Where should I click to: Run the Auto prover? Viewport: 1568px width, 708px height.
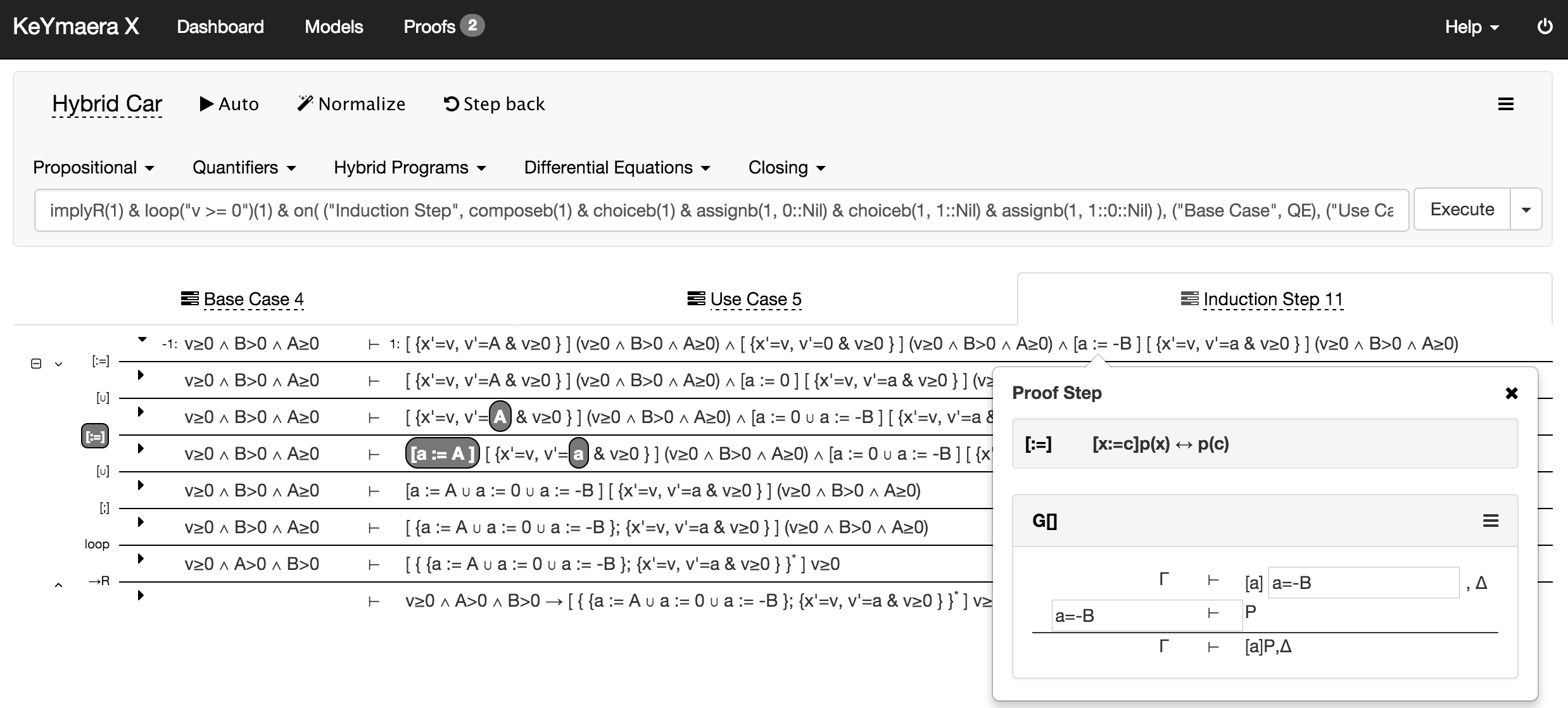click(x=229, y=104)
